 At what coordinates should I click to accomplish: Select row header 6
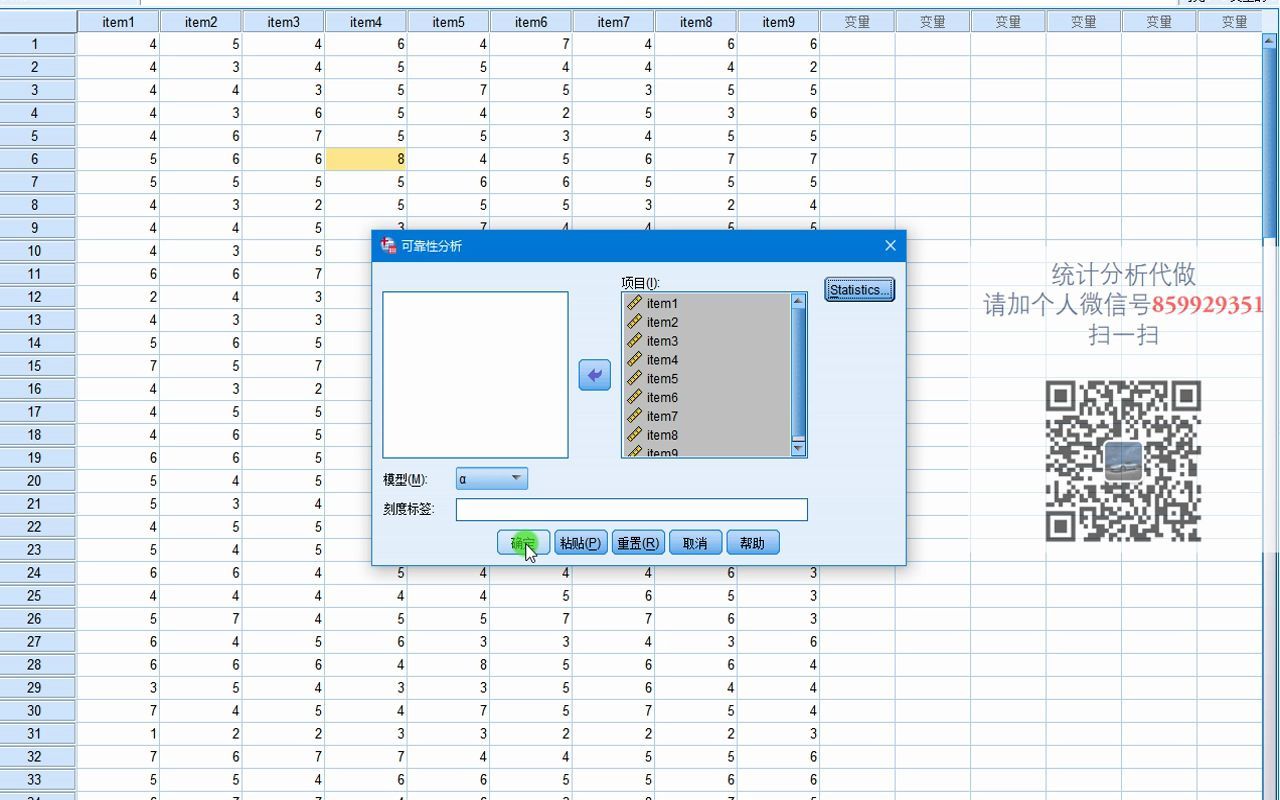38,159
